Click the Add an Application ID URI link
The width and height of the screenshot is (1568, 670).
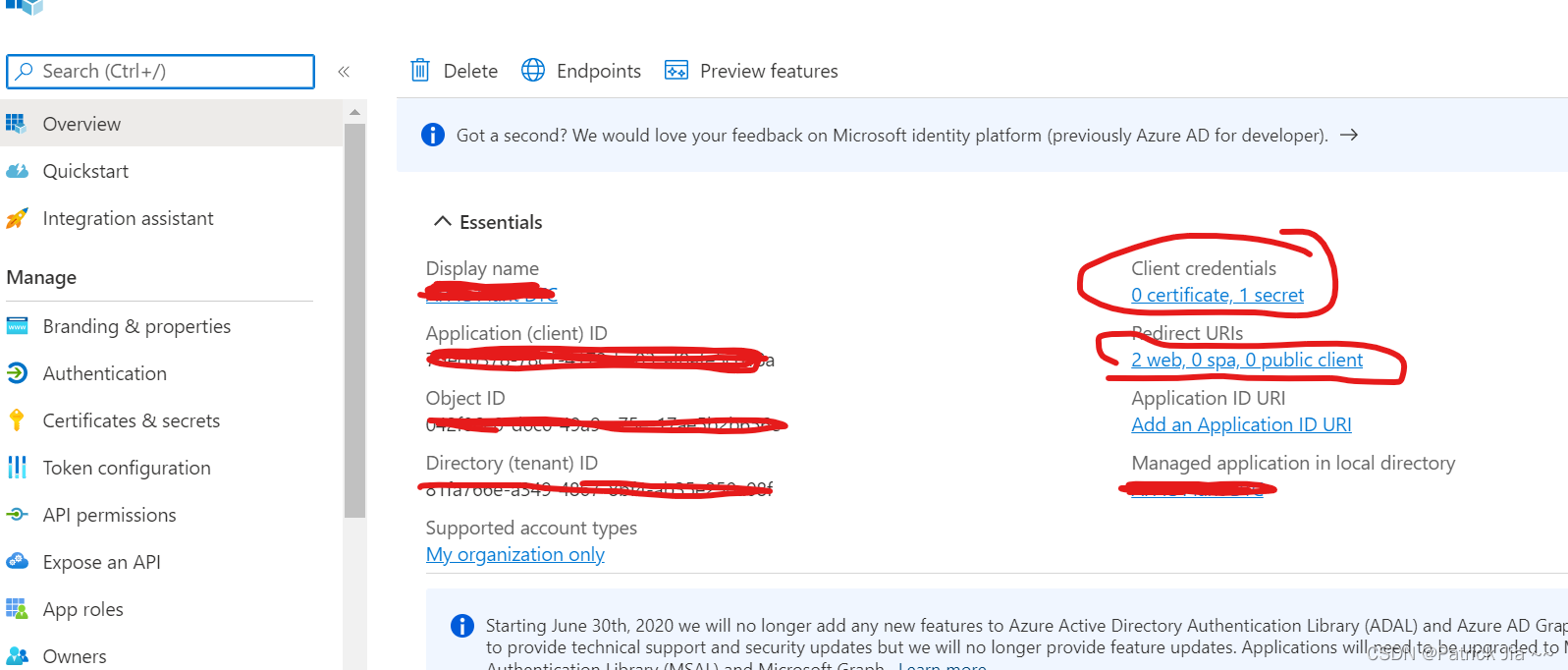pos(1241,424)
